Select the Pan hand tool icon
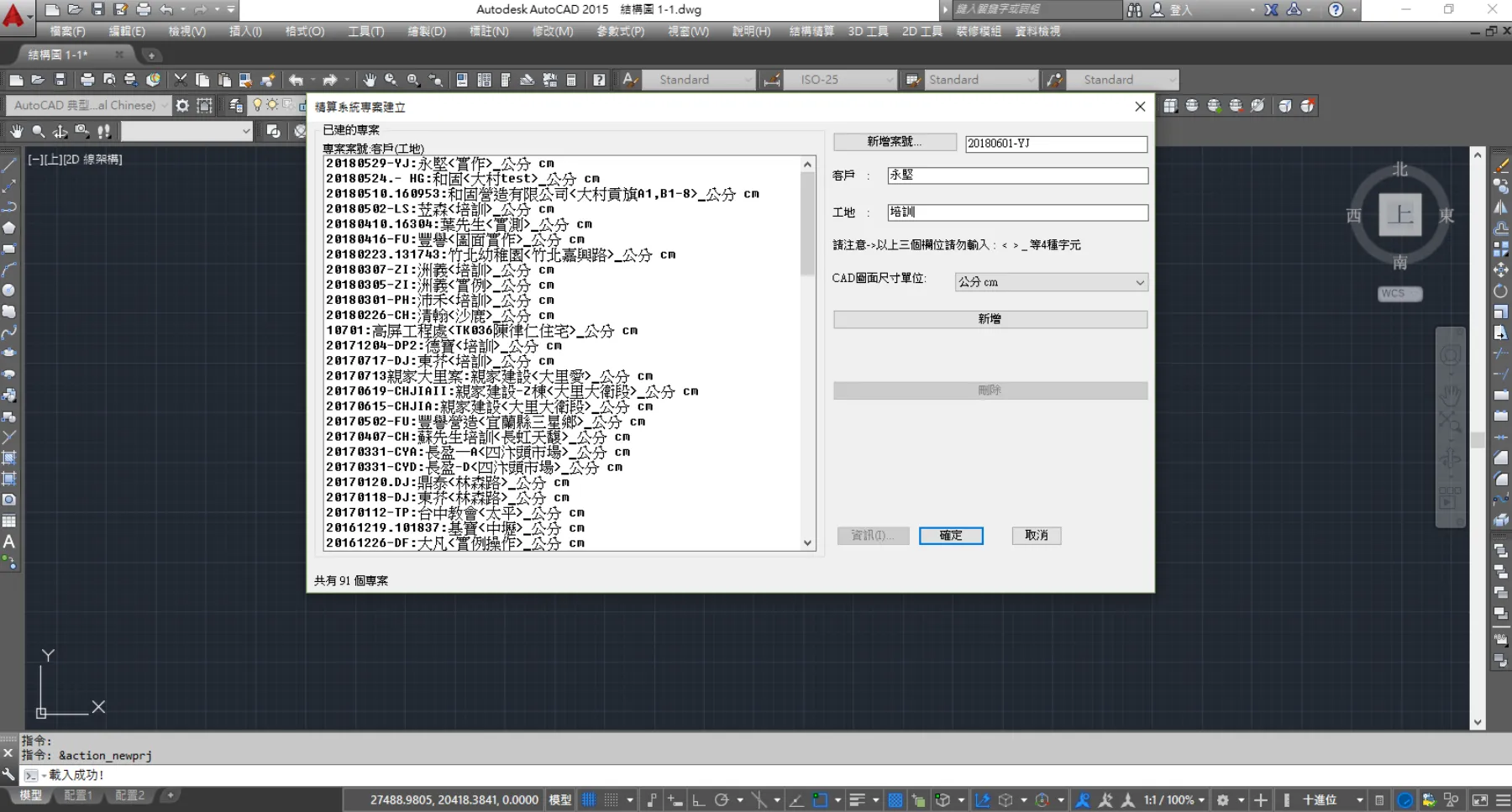The image size is (1512, 812). 369,80
